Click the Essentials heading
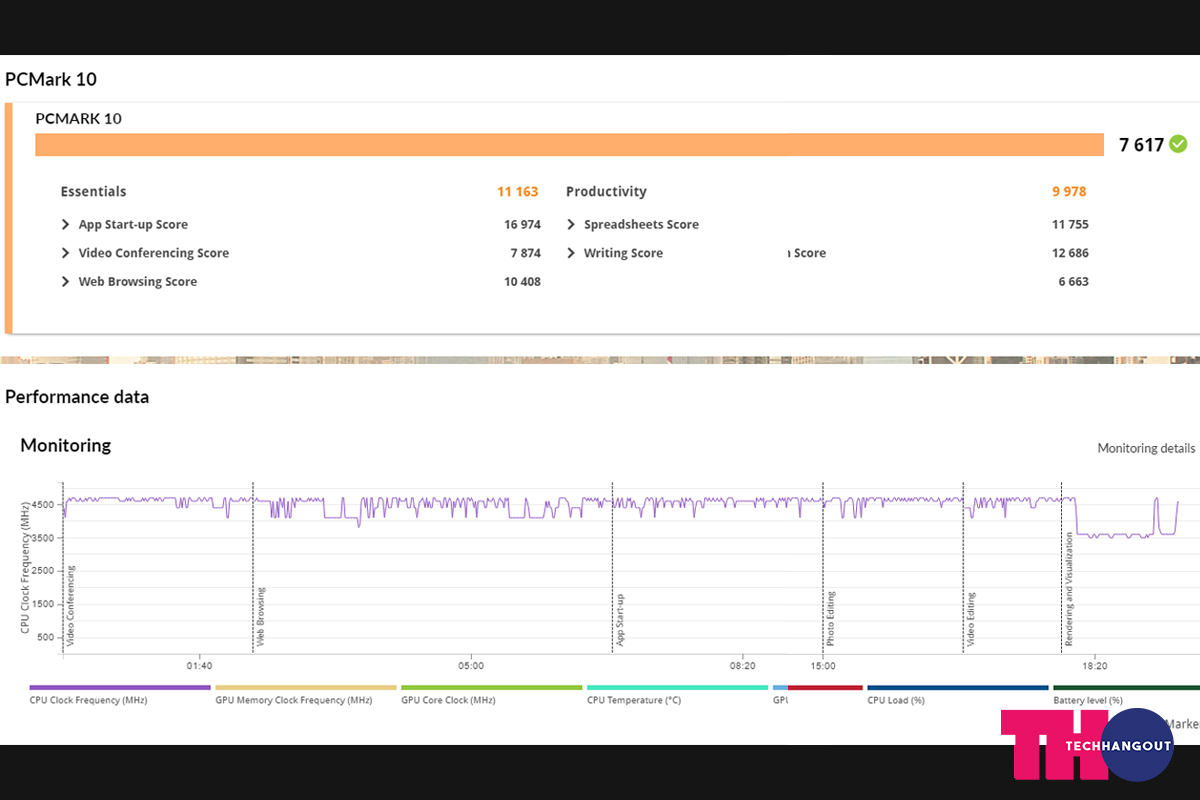The image size is (1200, 800). 94,192
